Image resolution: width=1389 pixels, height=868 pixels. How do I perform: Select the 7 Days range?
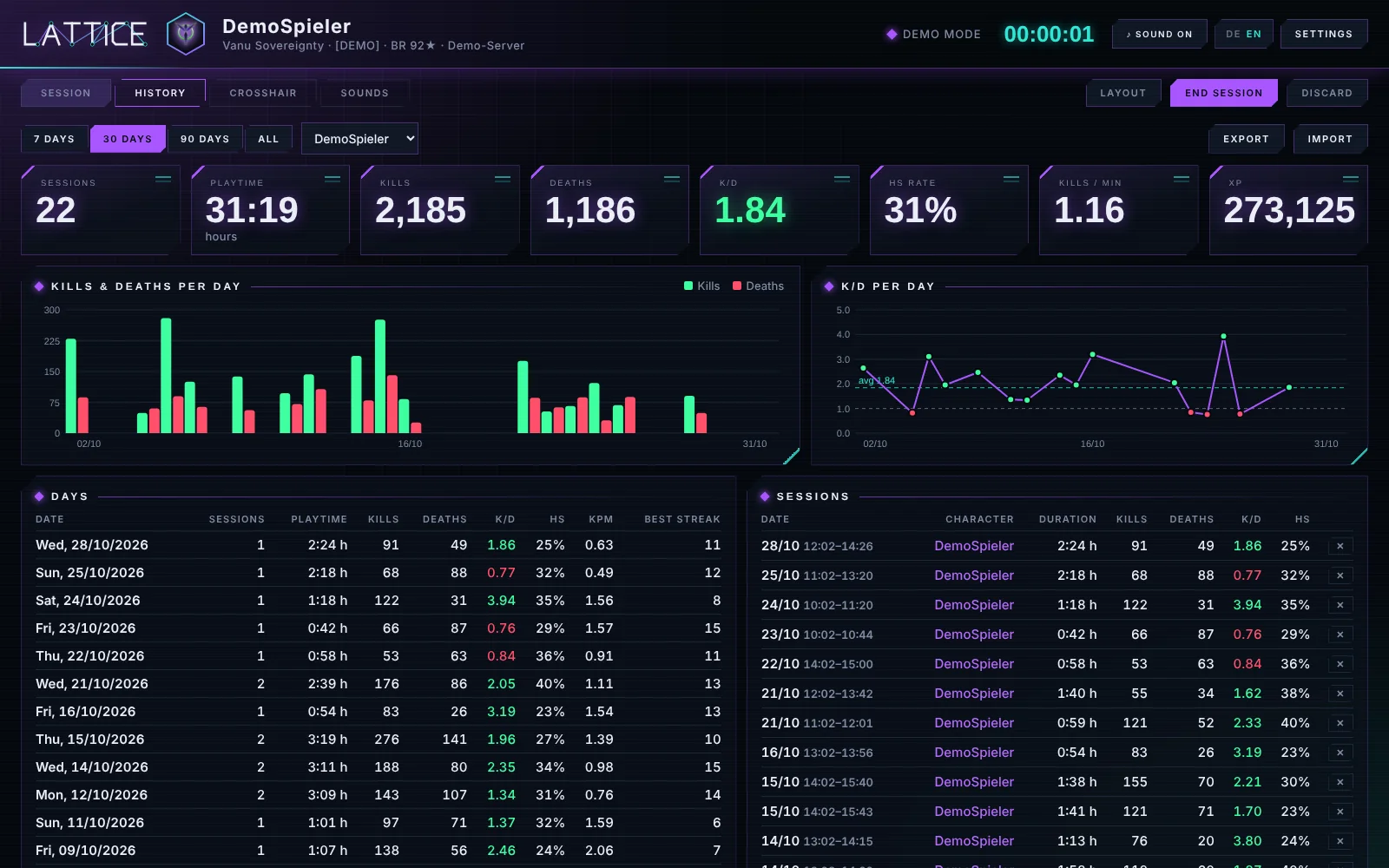click(x=54, y=139)
